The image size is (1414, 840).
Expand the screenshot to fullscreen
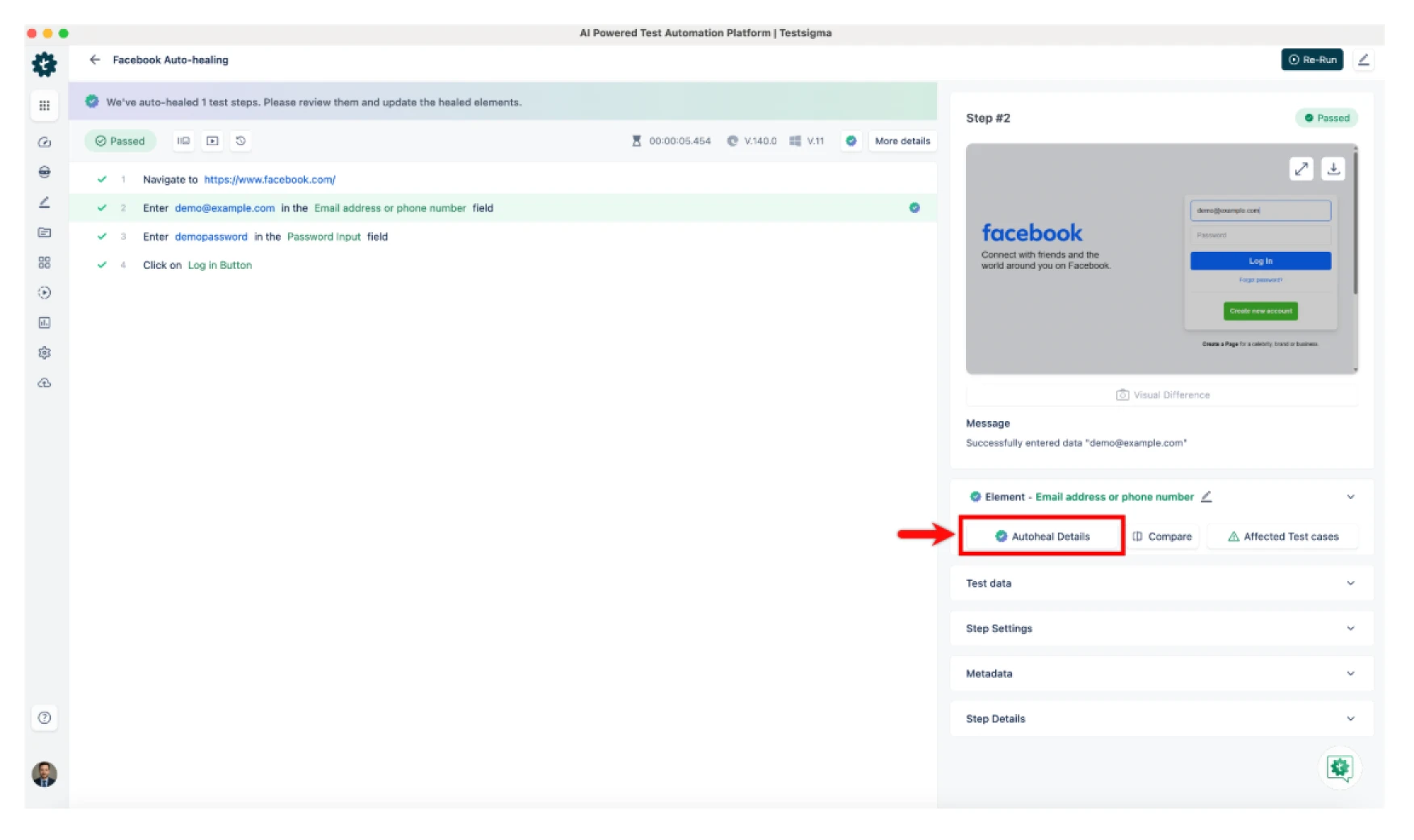pos(1301,169)
